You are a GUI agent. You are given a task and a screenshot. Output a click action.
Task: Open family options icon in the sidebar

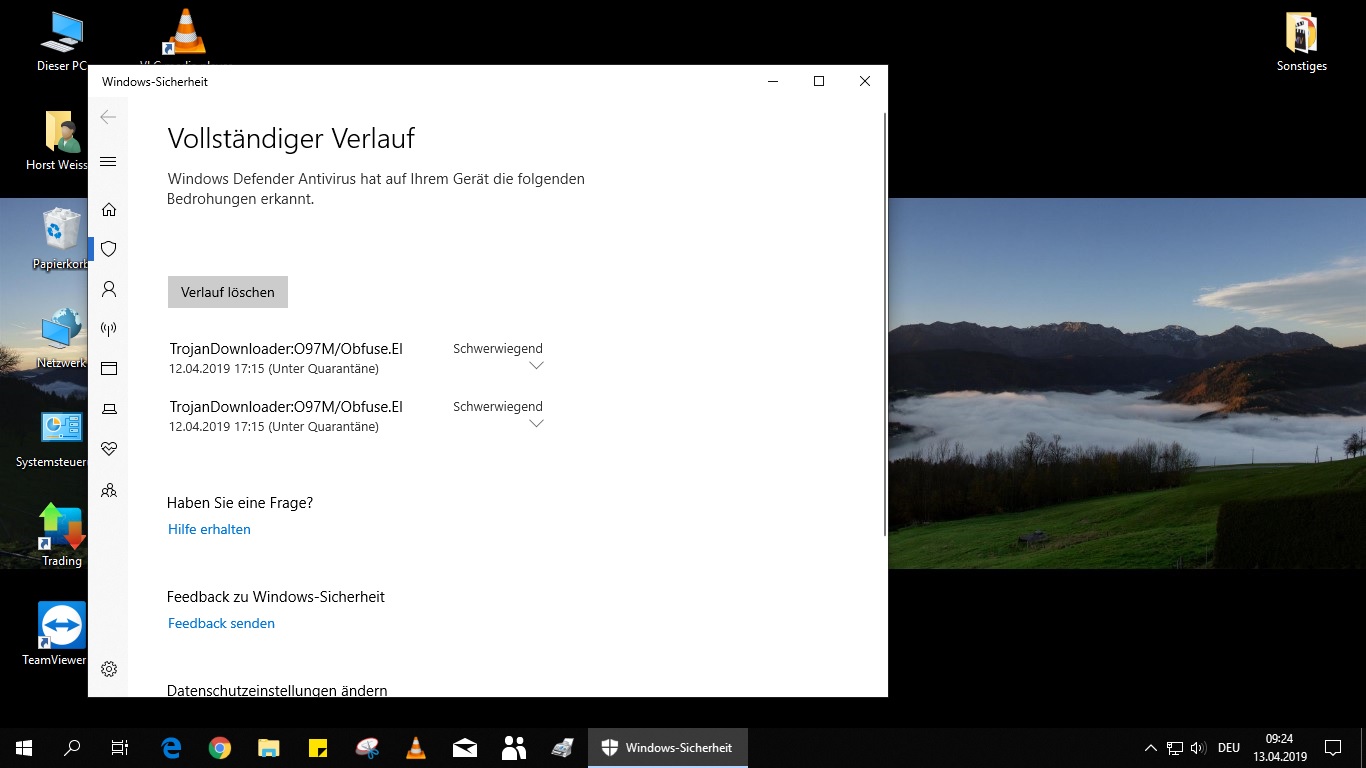(x=109, y=490)
